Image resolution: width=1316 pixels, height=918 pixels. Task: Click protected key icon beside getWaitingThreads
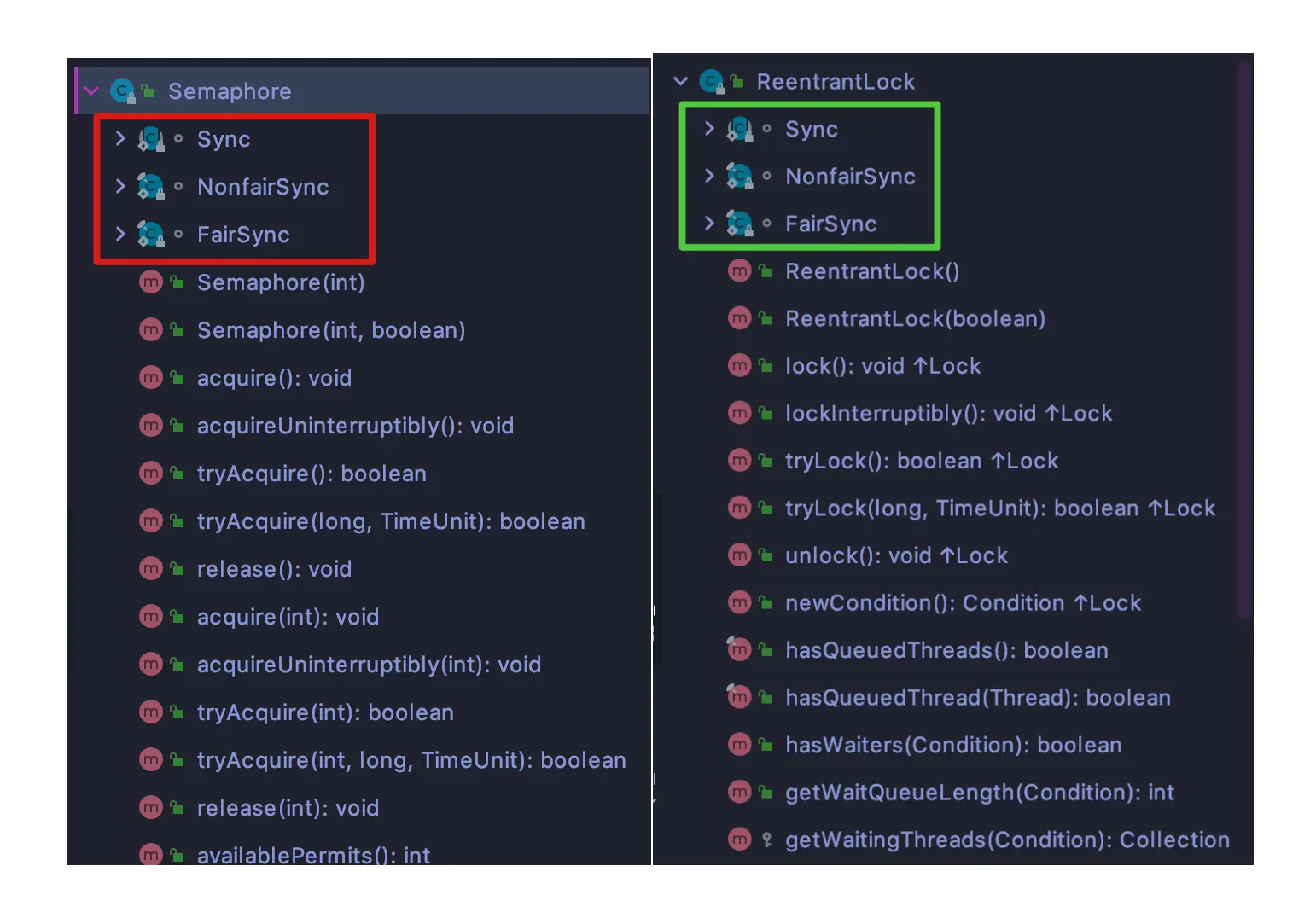(766, 840)
